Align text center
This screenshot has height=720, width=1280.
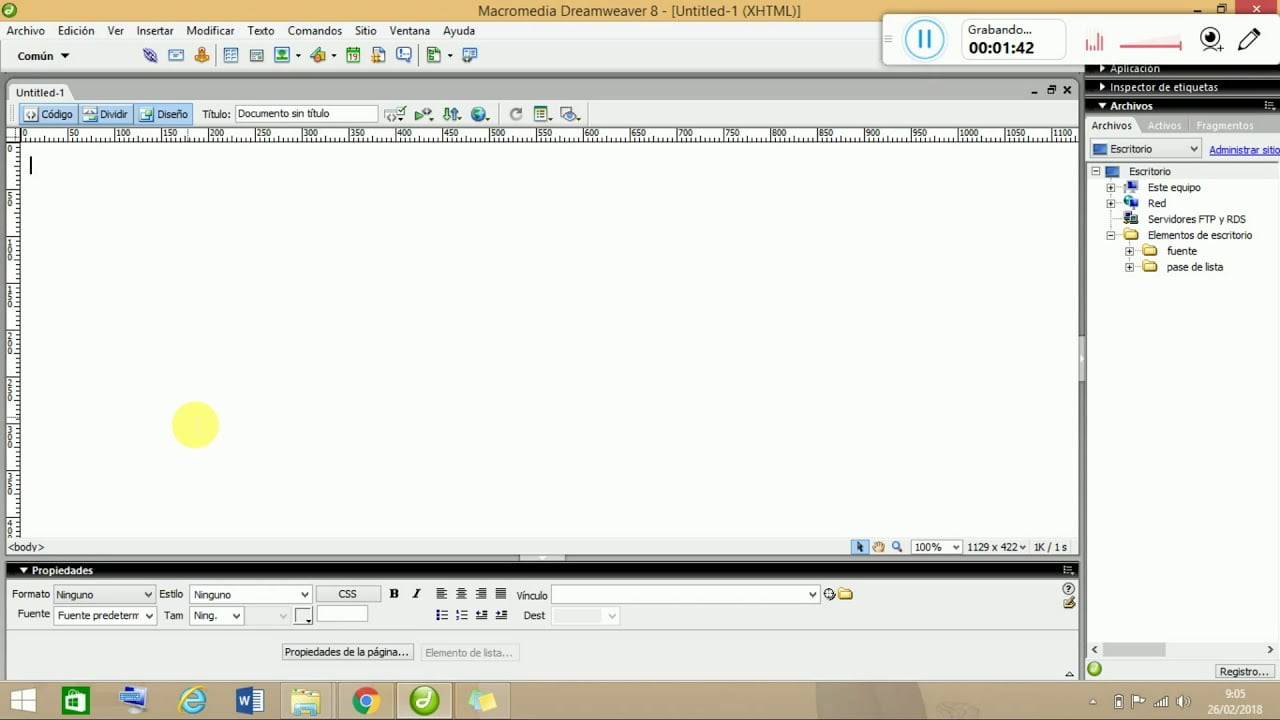pyautogui.click(x=461, y=594)
